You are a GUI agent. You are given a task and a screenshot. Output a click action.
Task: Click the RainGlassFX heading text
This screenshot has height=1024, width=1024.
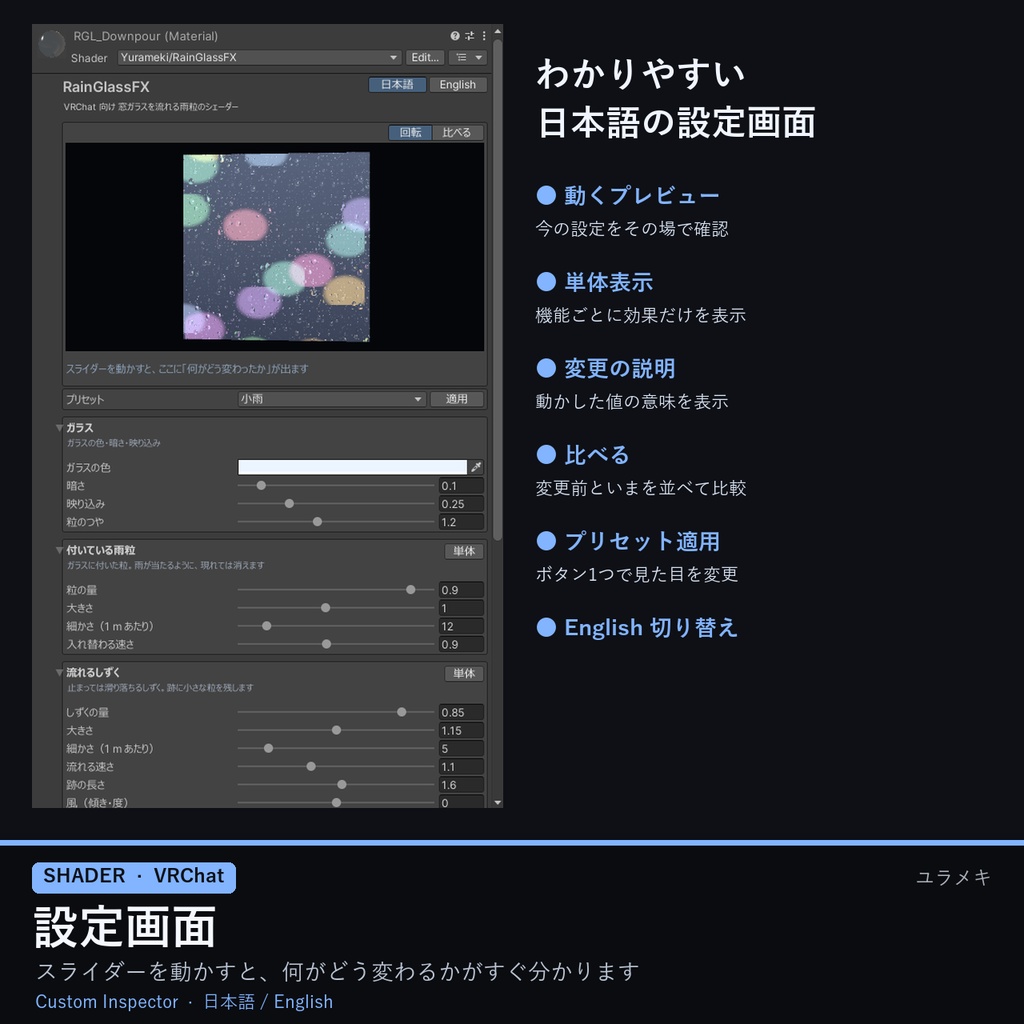106,87
